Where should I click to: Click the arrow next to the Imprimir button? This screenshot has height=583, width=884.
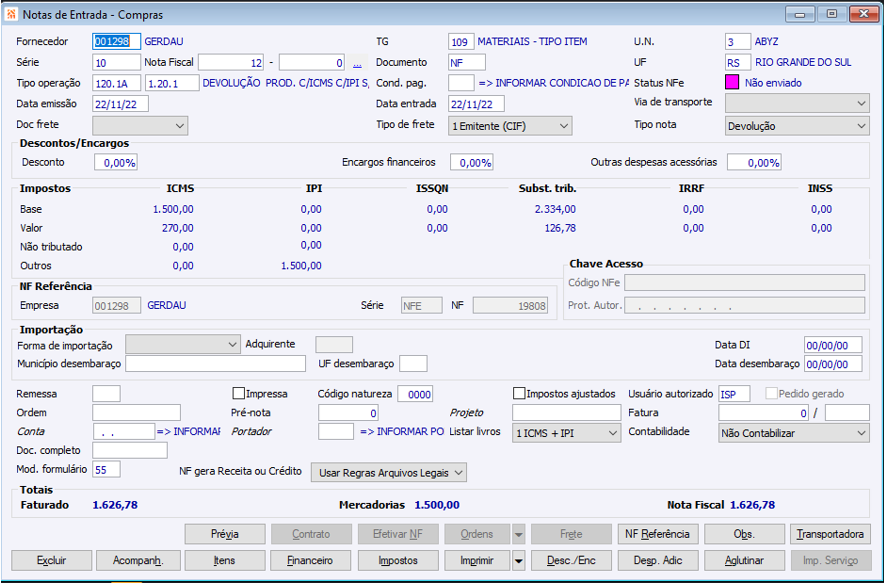point(518,561)
